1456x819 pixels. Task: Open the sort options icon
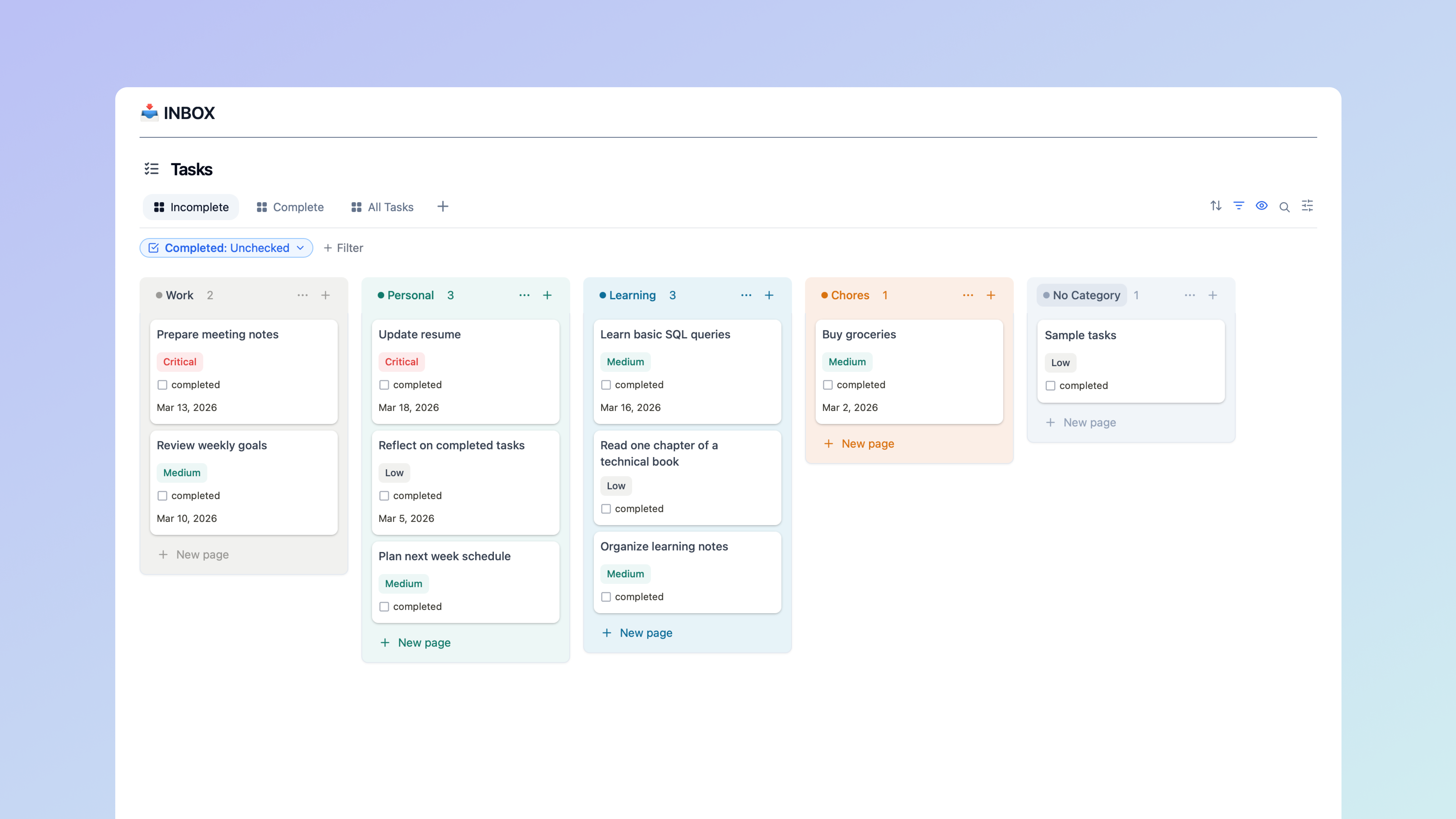pos(1216,206)
